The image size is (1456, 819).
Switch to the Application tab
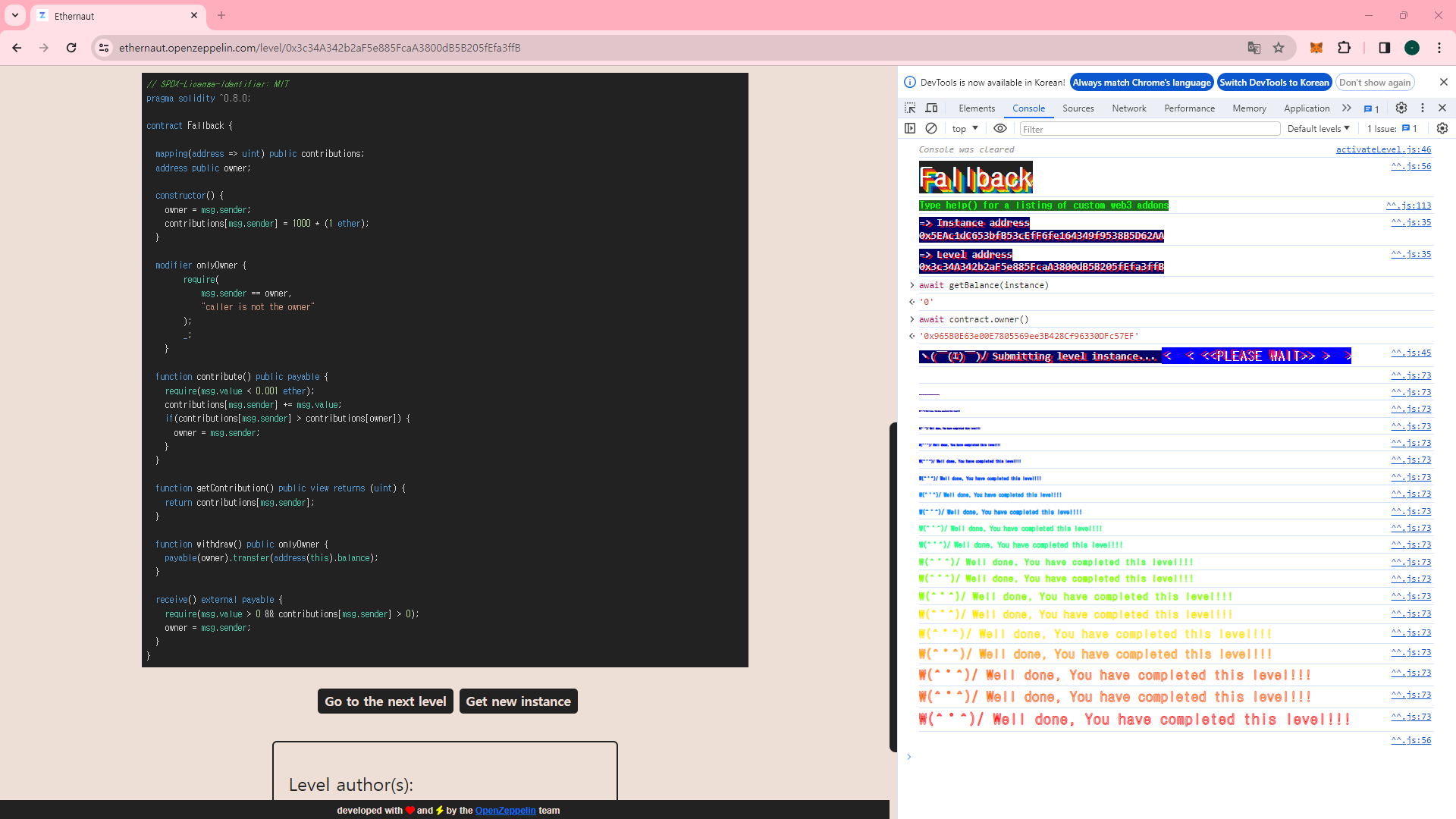pyautogui.click(x=1307, y=108)
